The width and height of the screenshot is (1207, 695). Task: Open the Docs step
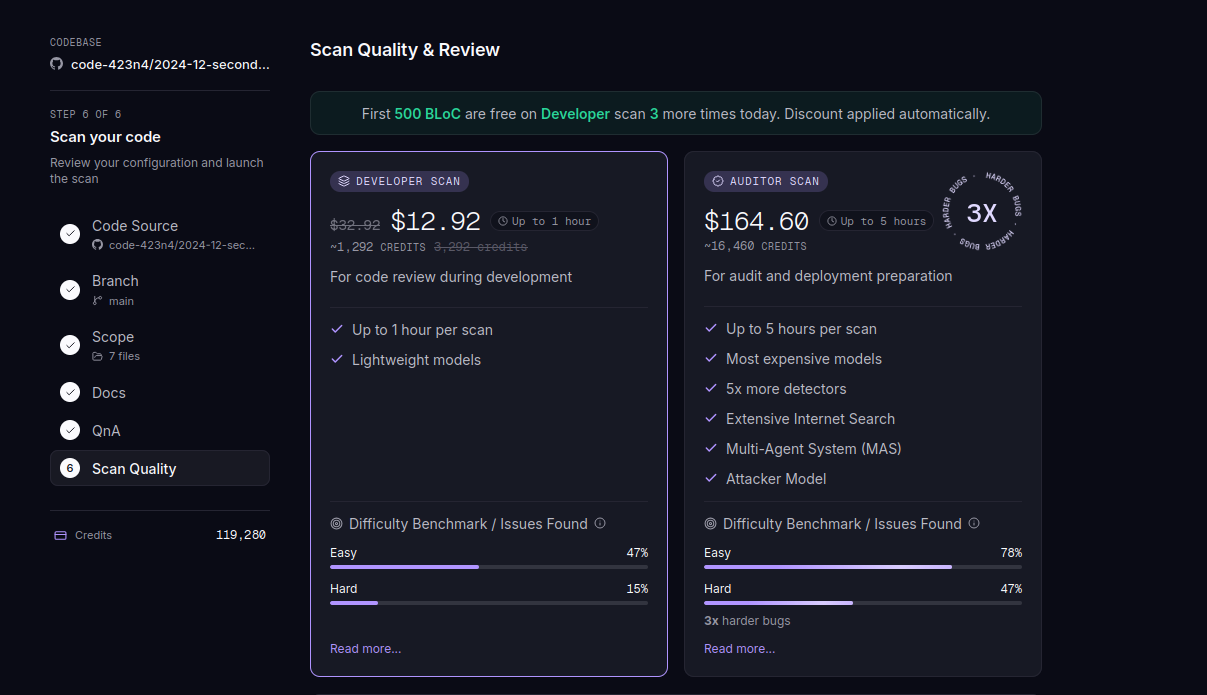click(160, 392)
